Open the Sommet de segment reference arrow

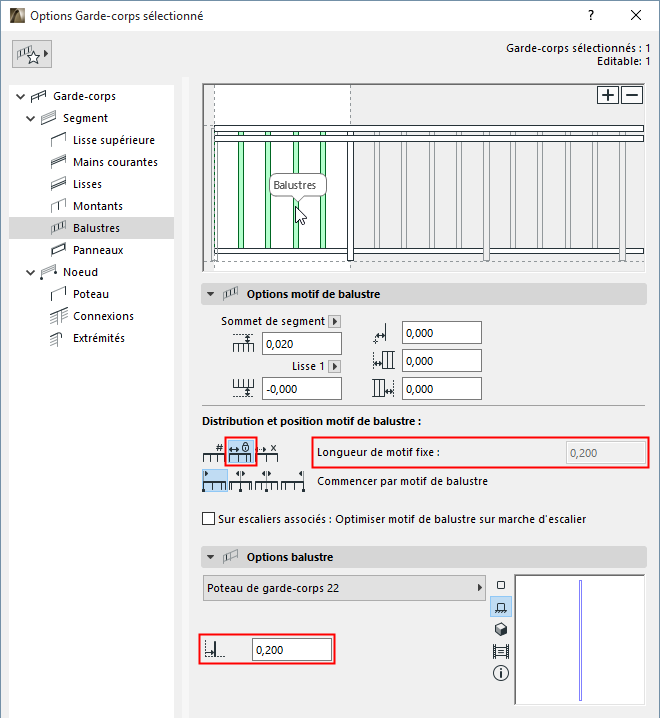pyautogui.click(x=335, y=321)
